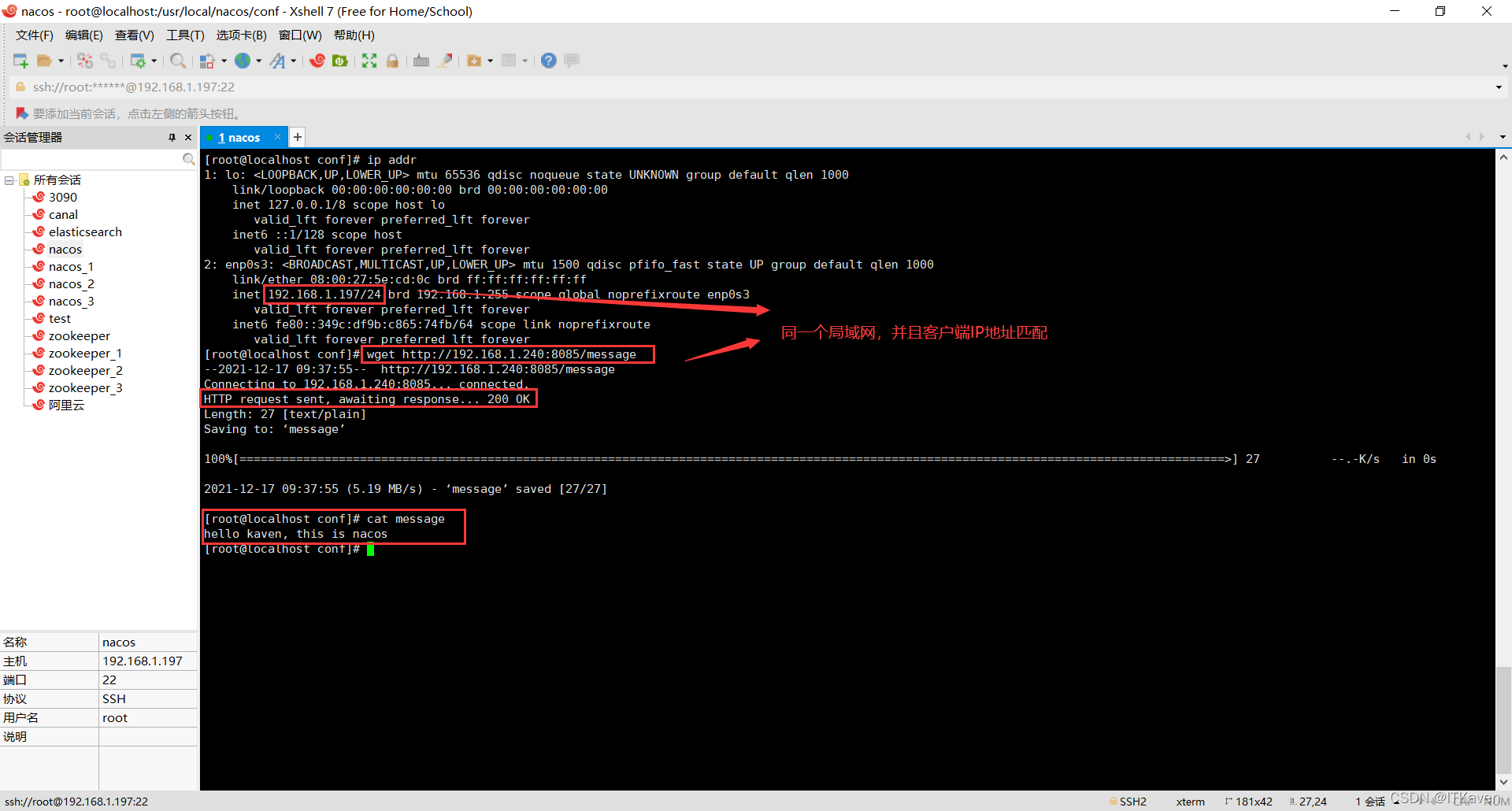Click the red flag add-session arrow button
The image size is (1512, 811).
21,113
